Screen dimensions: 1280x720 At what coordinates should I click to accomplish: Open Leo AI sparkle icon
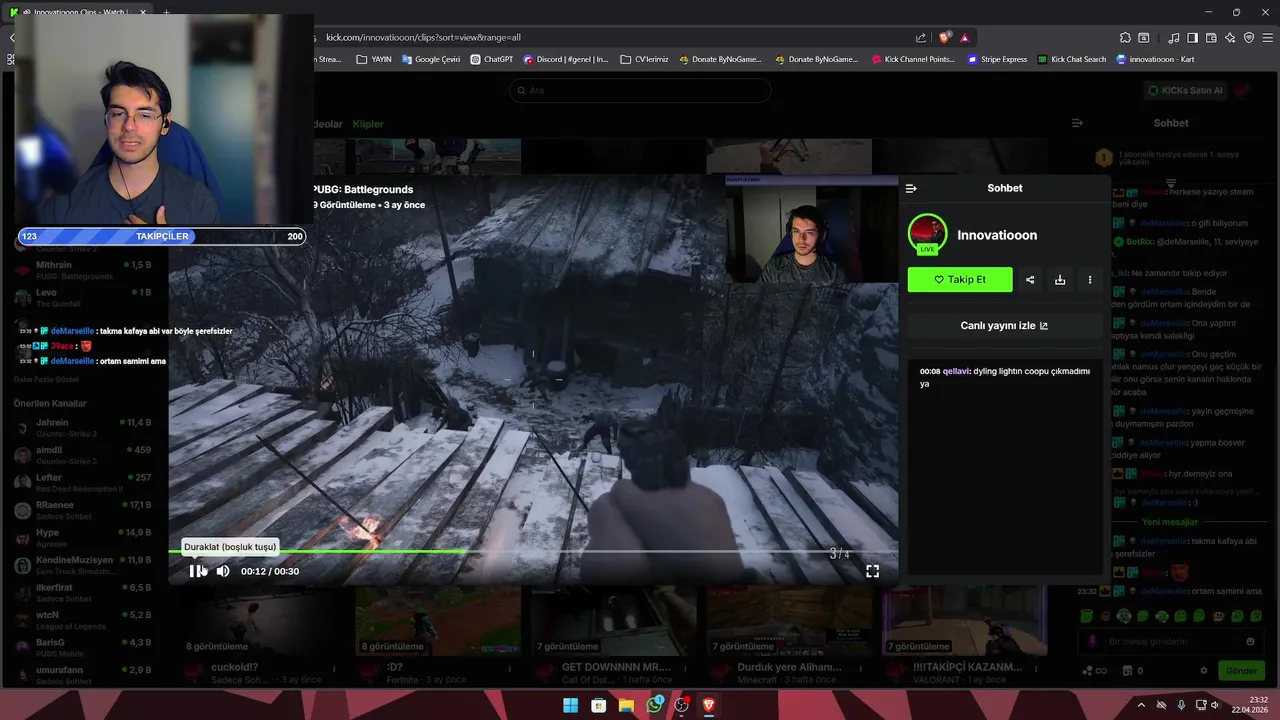pyautogui.click(x=1230, y=38)
